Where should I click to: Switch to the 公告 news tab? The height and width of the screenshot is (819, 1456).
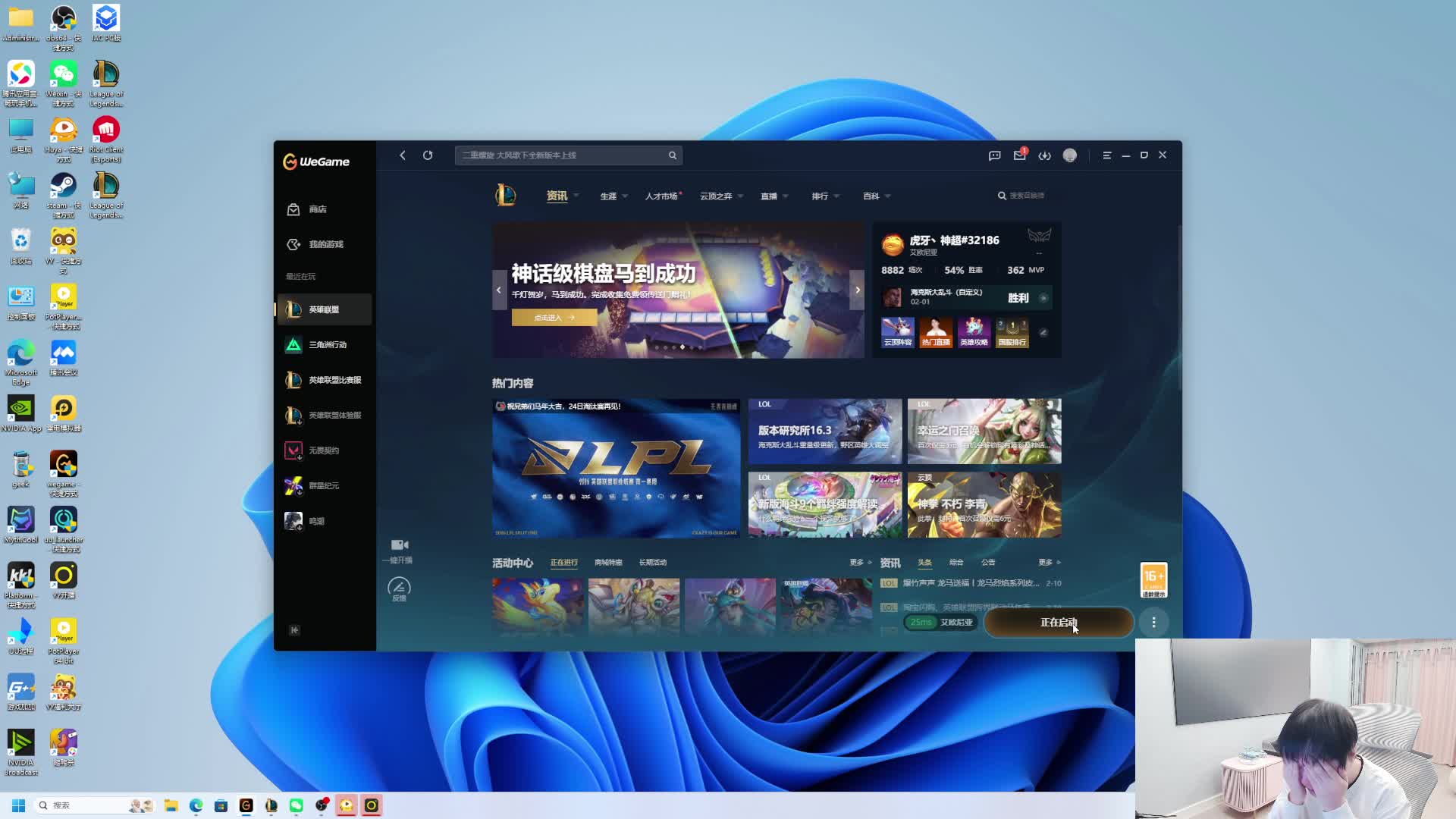coord(987,563)
